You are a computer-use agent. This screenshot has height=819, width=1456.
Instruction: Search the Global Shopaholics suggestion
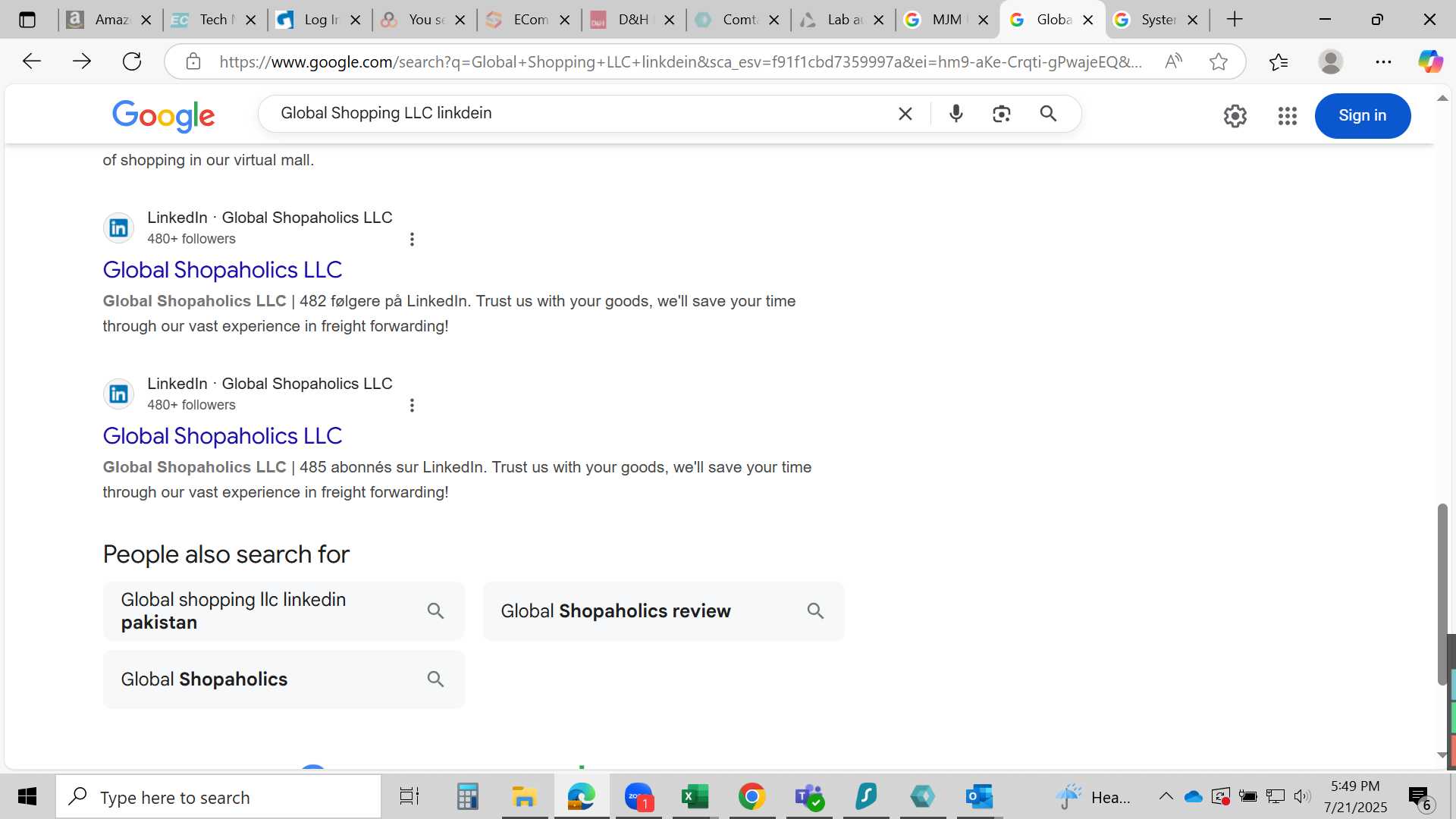pyautogui.click(x=284, y=679)
